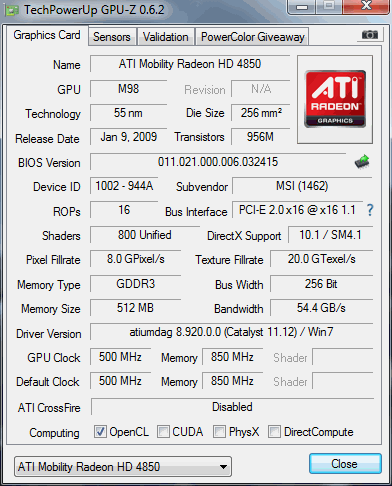Image resolution: width=392 pixels, height=486 pixels.
Task: Click the Bus Width field 256 Bit
Action: 321,284
